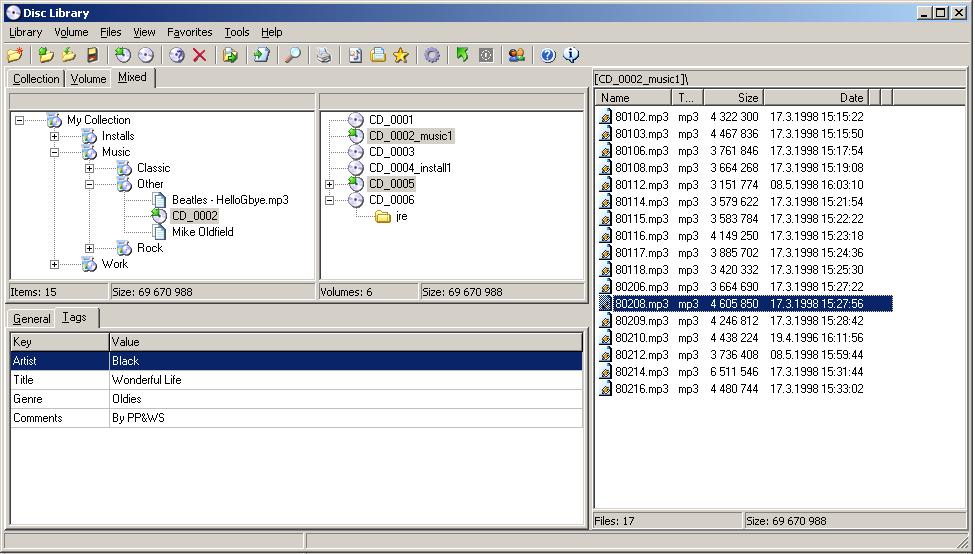Click the info icon in toolbar
Viewport: 975px width, 554px height.
[571, 55]
